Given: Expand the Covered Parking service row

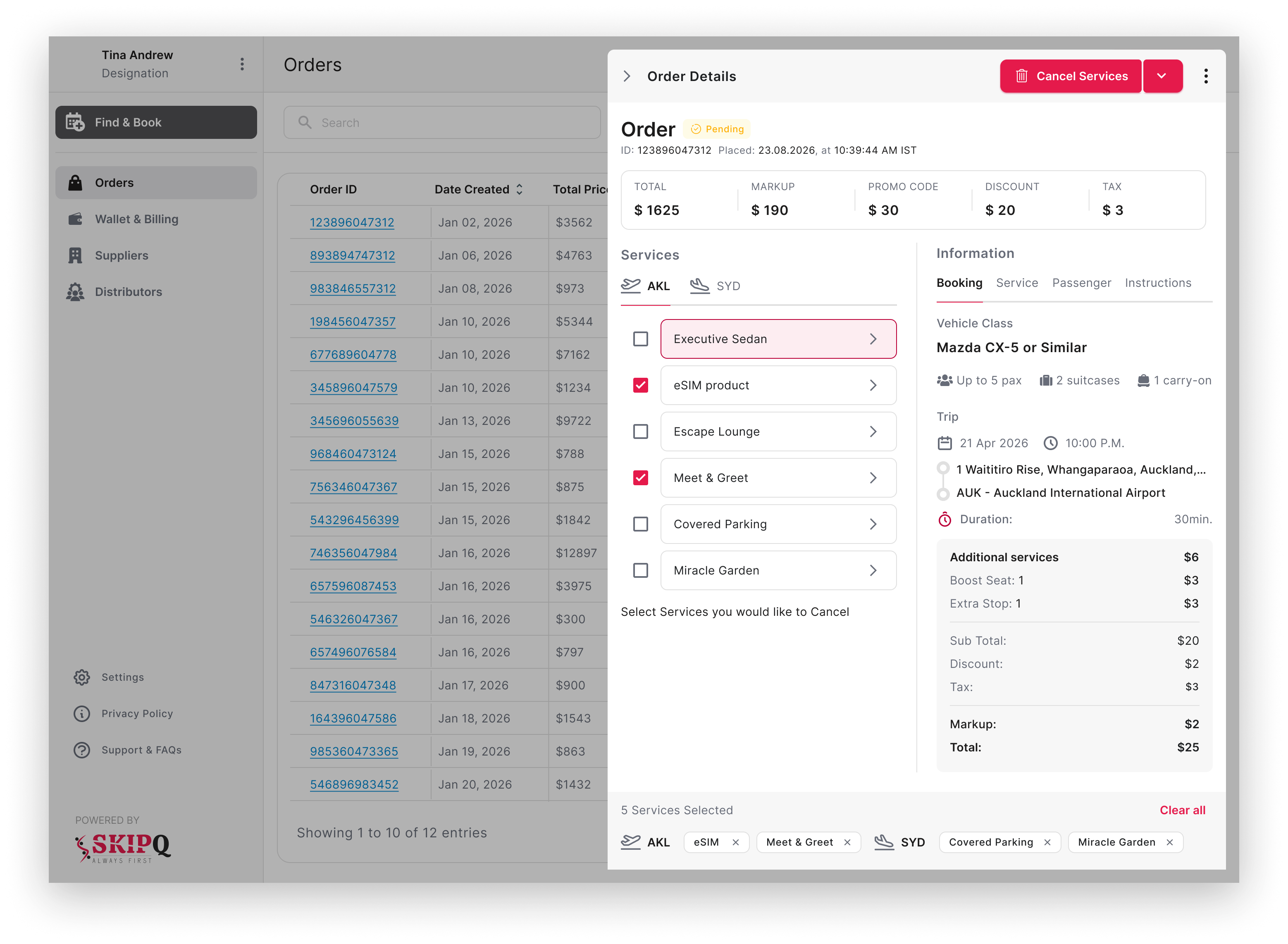Looking at the screenshot, I should click(778, 524).
